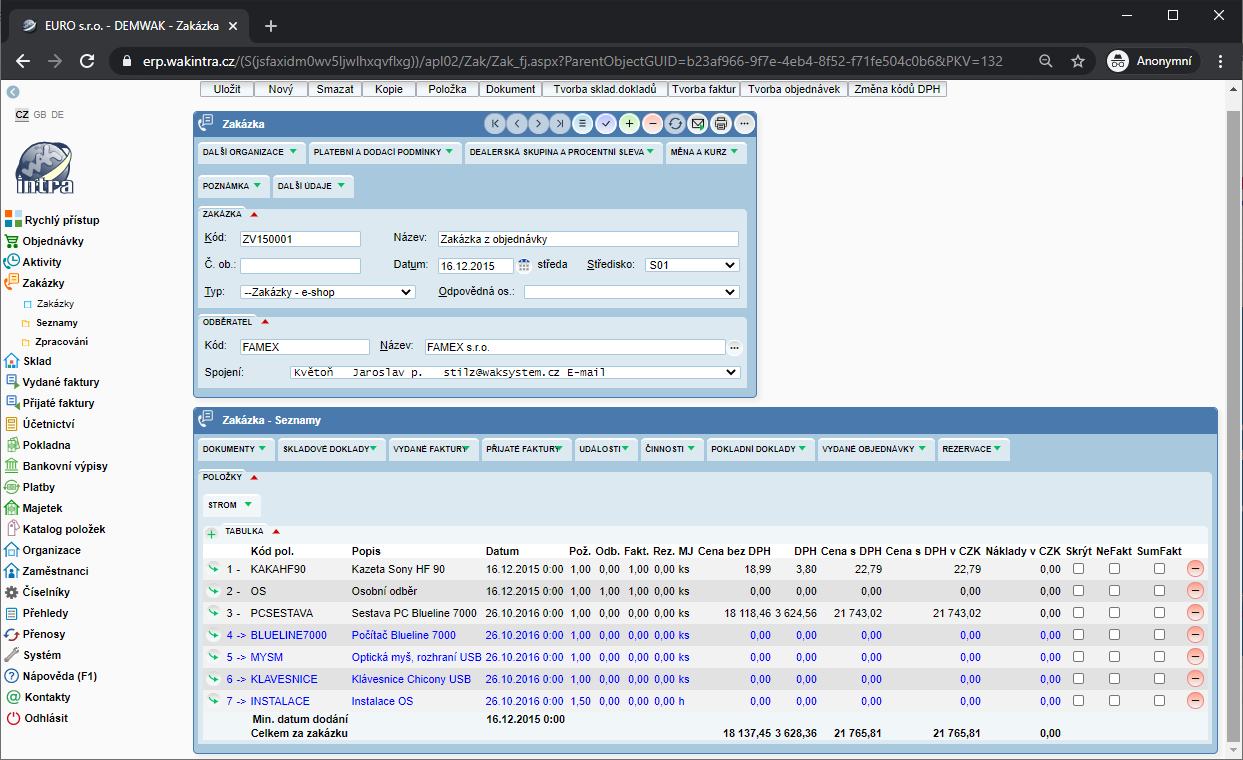Click the refresh icon in Zakázka toolbar
Screen dimensions: 1243x760
coord(675,124)
